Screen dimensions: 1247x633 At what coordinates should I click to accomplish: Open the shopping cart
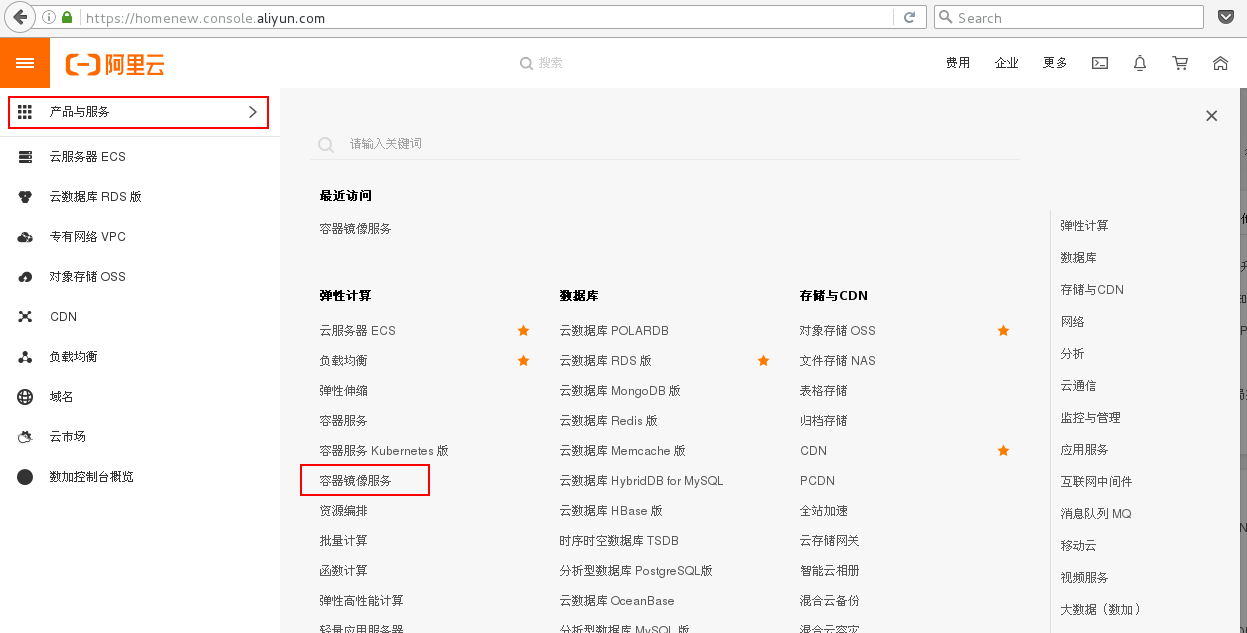(1180, 63)
